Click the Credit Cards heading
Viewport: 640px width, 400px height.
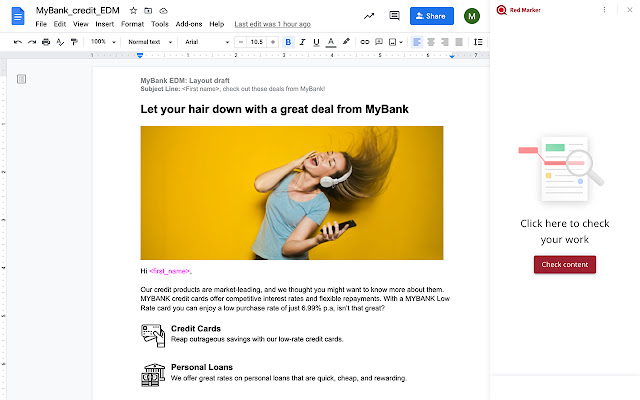click(196, 329)
